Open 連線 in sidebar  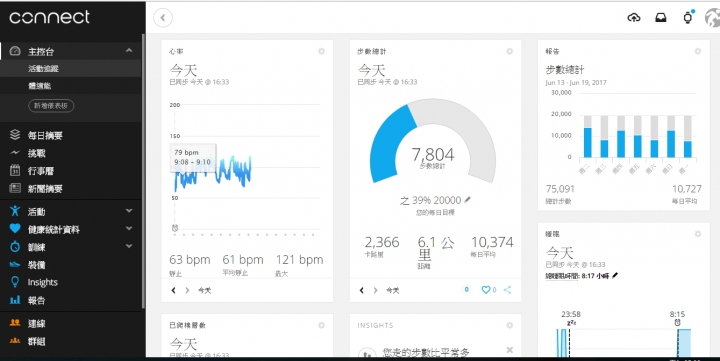click(37, 323)
